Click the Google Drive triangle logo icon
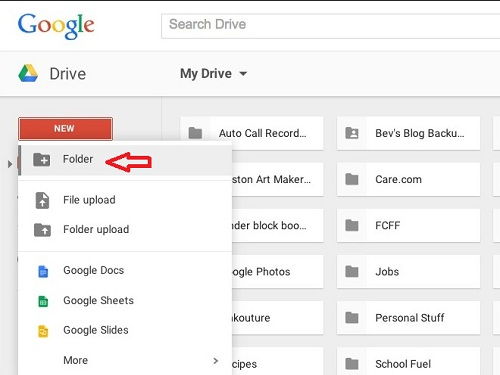This screenshot has width=500, height=375. pyautogui.click(x=28, y=73)
